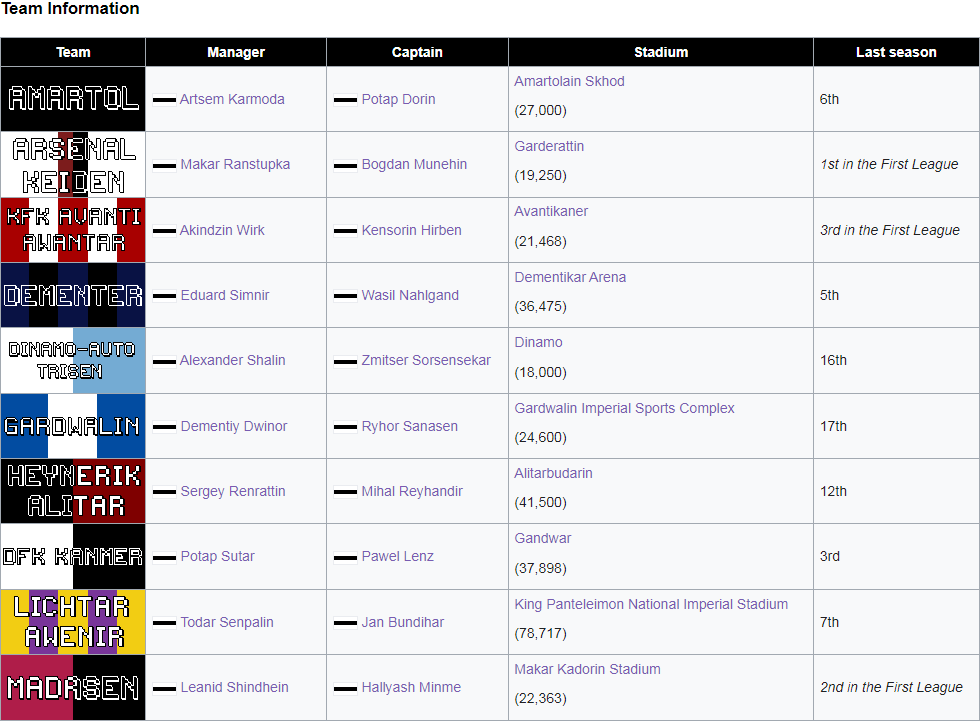Click flag icon beside Akindzin Wirk

point(164,231)
